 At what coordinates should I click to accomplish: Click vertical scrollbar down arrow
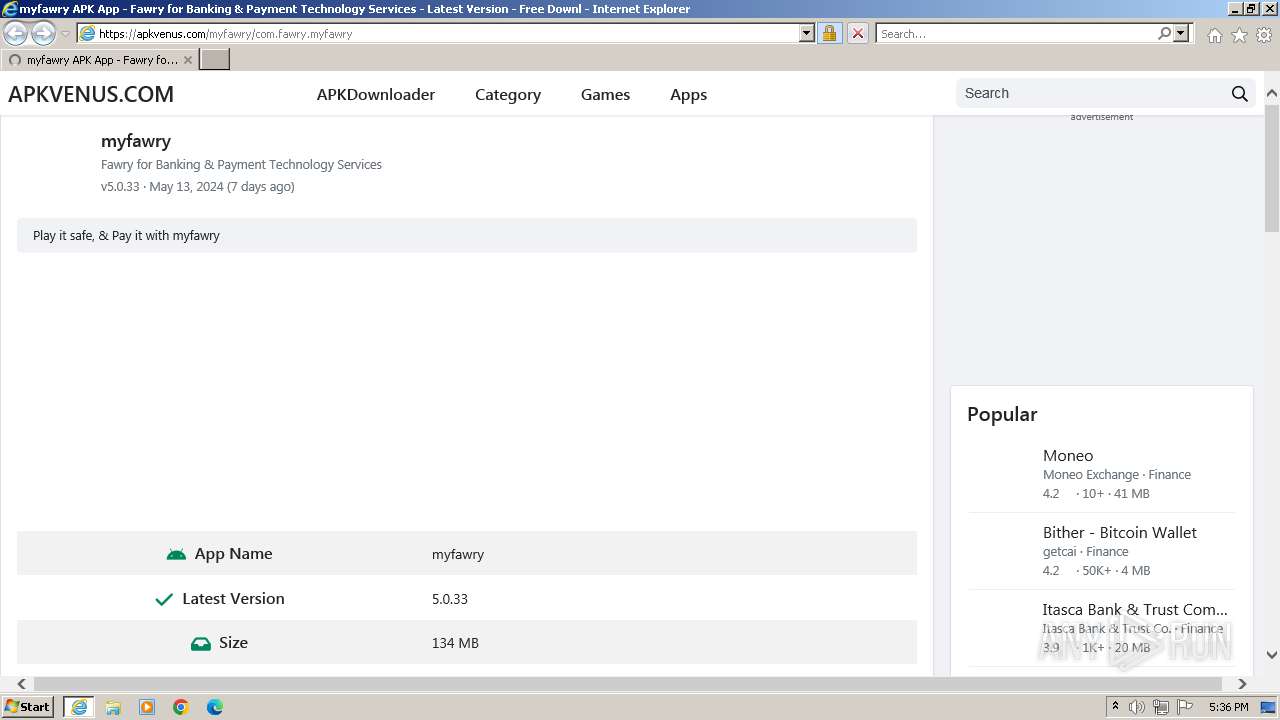1272,655
